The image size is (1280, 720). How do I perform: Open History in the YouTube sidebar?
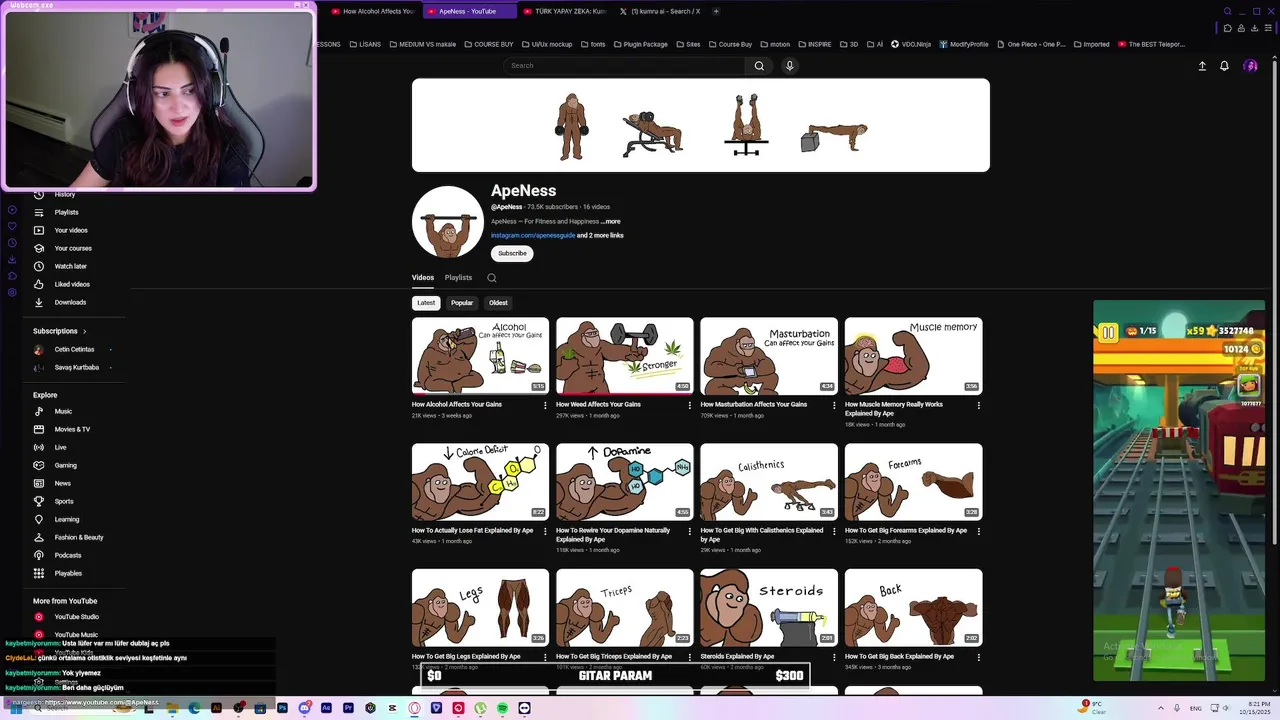click(x=64, y=195)
